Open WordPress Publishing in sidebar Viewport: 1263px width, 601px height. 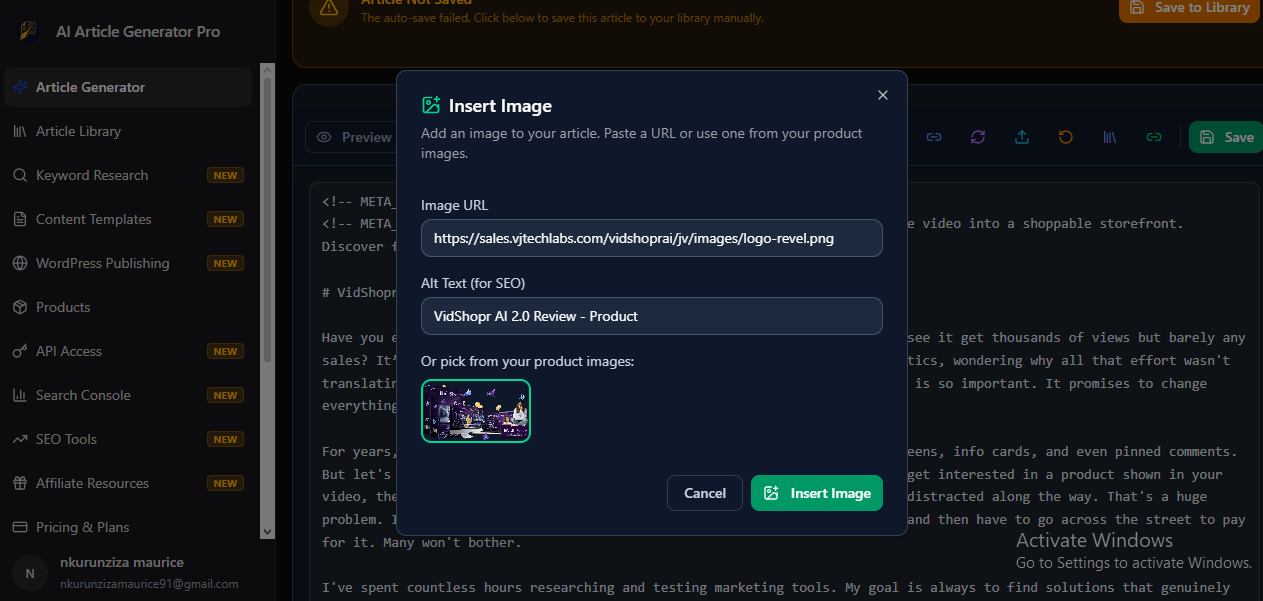click(128, 263)
